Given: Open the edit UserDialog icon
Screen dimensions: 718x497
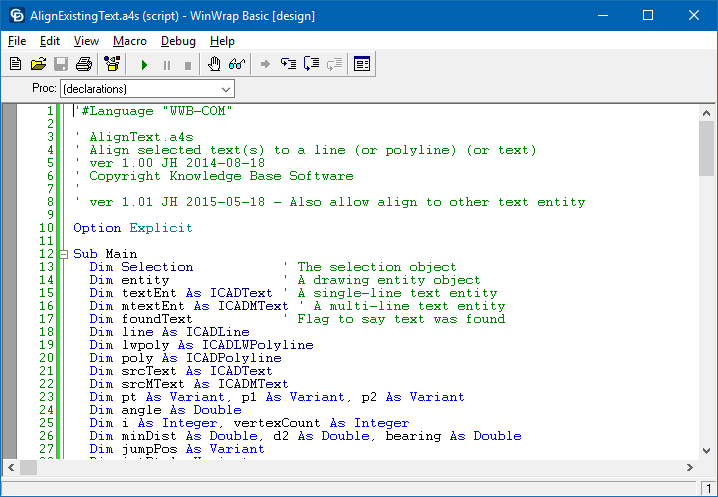Looking at the screenshot, I should click(x=362, y=64).
